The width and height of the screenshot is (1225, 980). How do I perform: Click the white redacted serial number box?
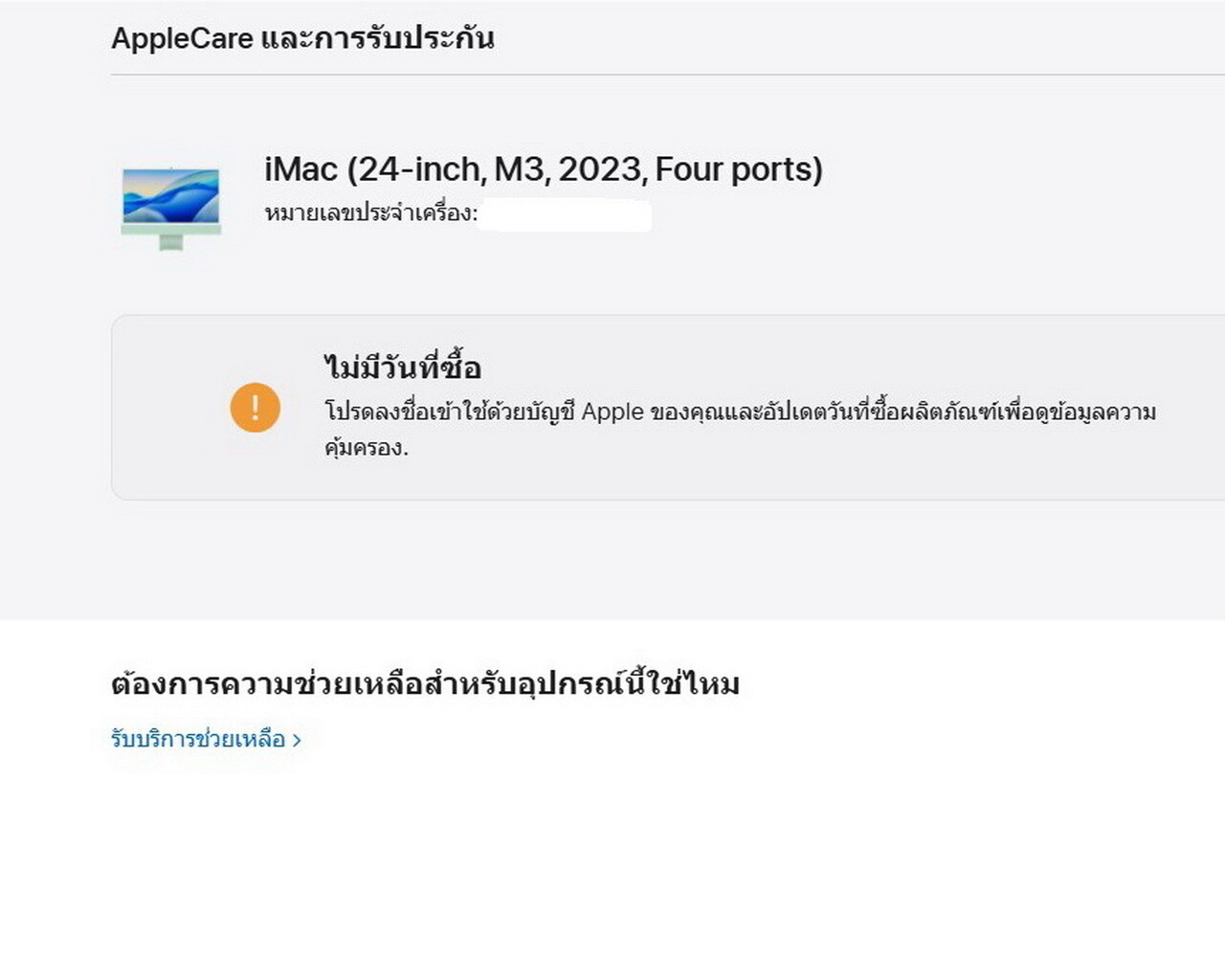click(x=566, y=215)
